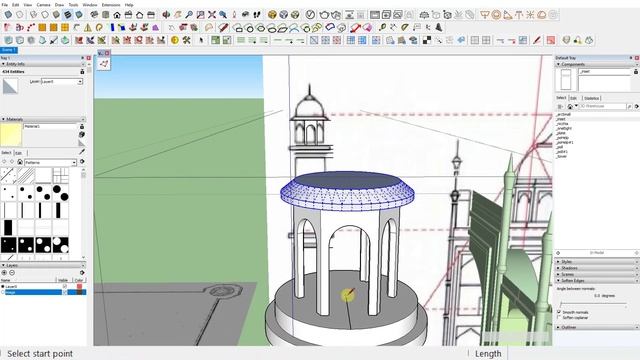640x360 pixels.
Task: Select the black arrow Select tool
Action: click(x=201, y=40)
